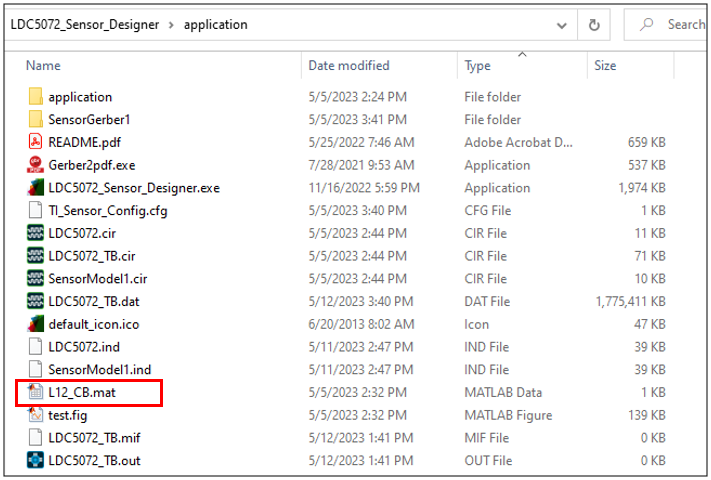711x480 pixels.
Task: Sort files by Name column header
Action: coord(44,66)
